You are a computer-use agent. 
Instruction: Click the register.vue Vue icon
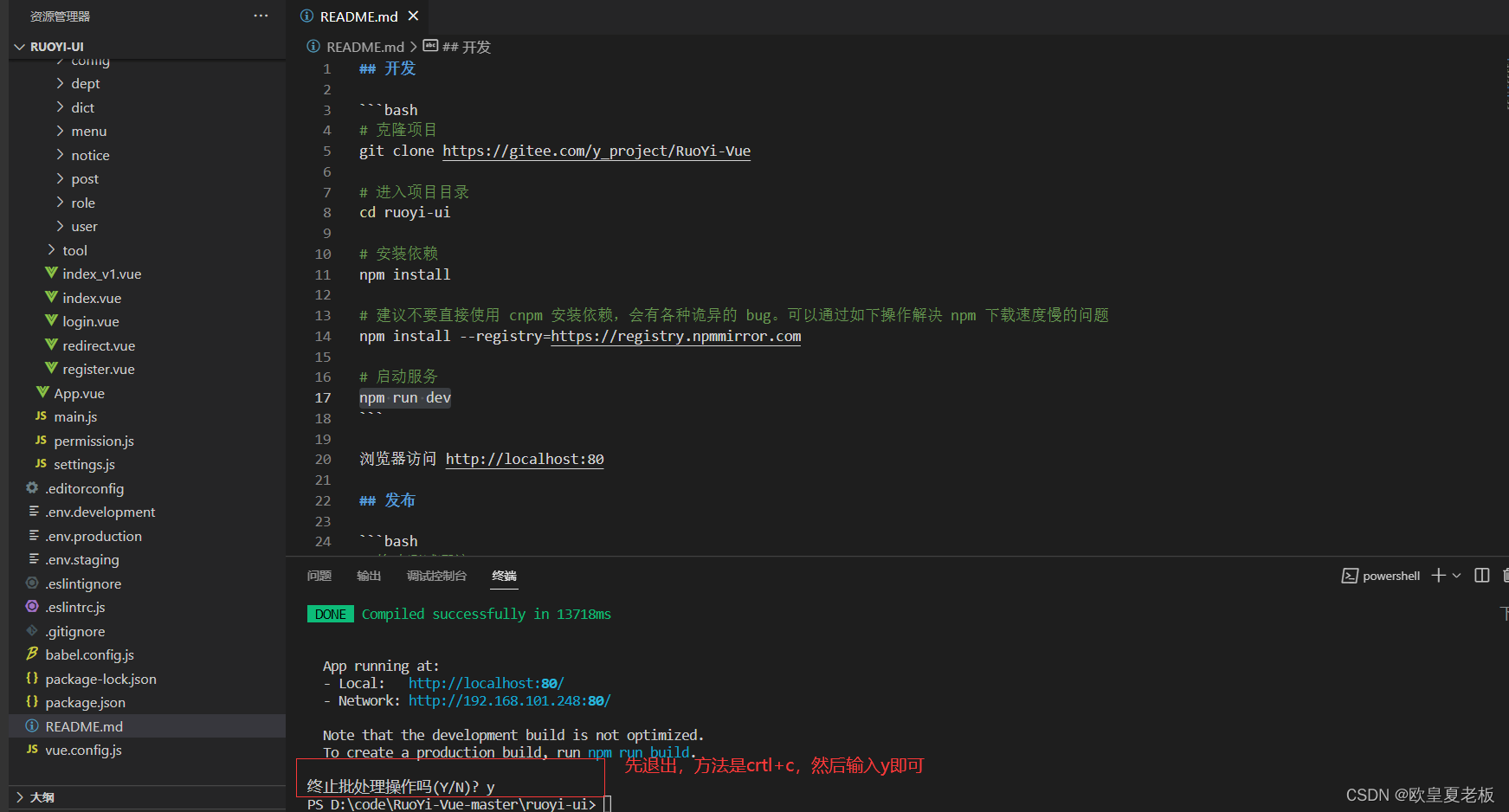[51, 369]
